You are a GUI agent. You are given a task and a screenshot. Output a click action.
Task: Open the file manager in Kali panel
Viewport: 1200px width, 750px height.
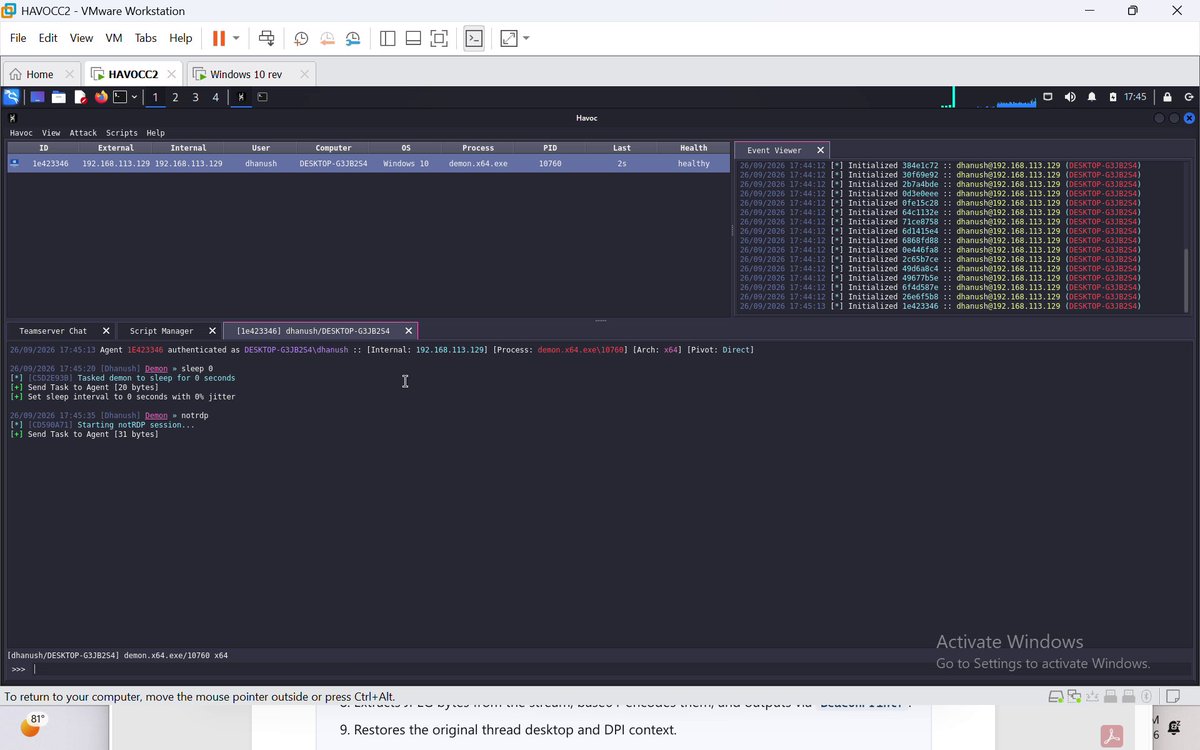click(x=59, y=97)
